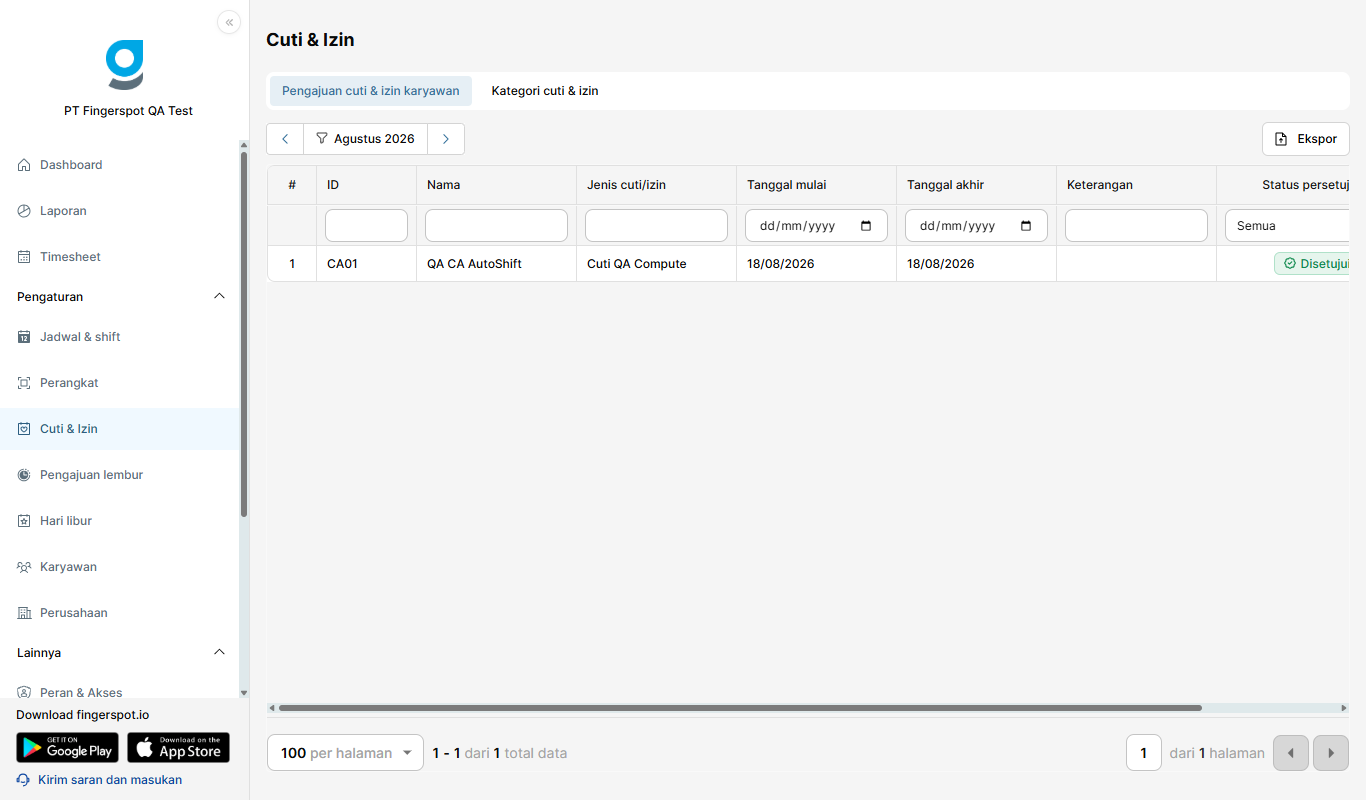The image size is (1366, 800).
Task: Click the sidebar vertical scrollbar
Action: pyautogui.click(x=244, y=335)
